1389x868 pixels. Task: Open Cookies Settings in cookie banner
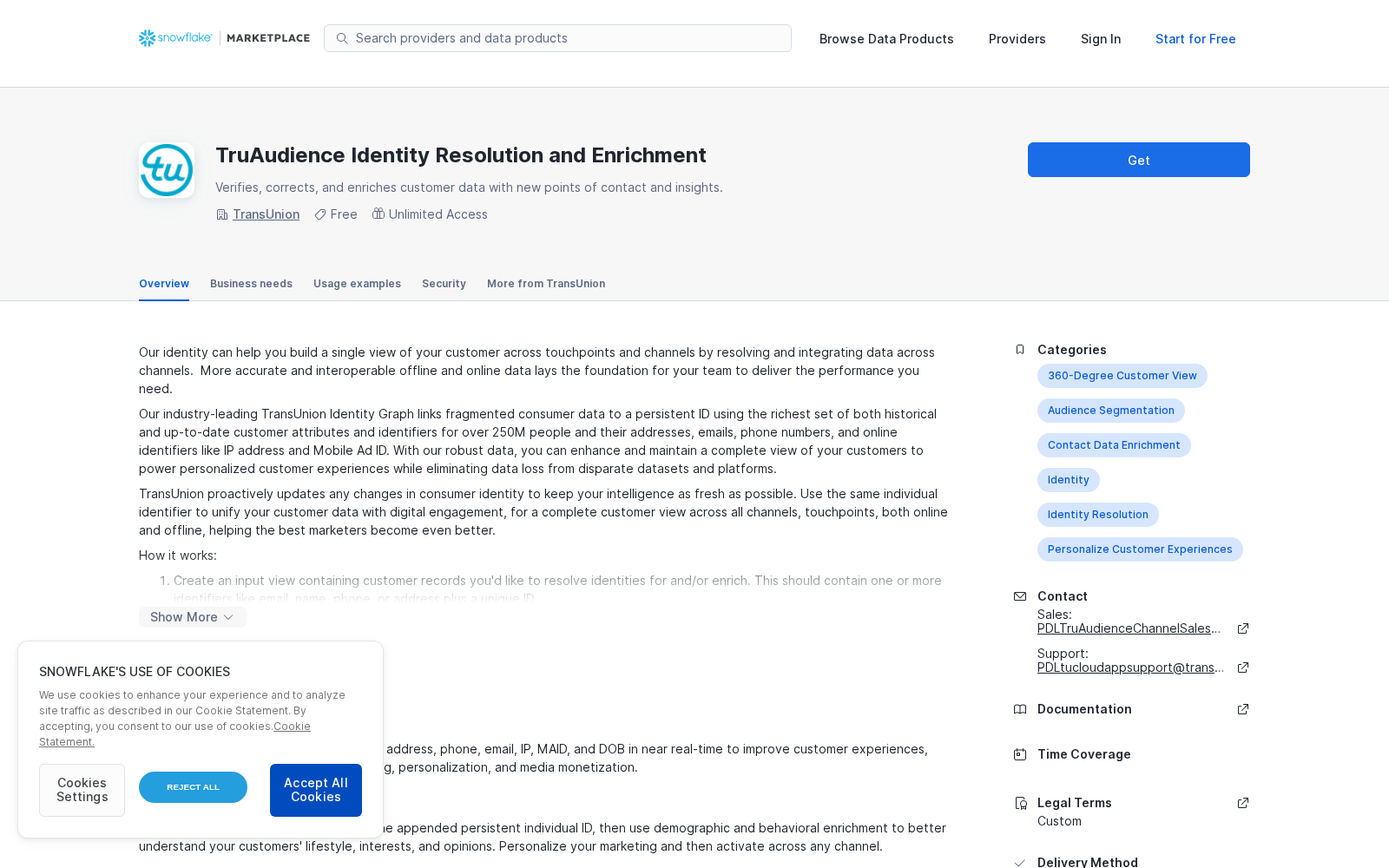(82, 790)
